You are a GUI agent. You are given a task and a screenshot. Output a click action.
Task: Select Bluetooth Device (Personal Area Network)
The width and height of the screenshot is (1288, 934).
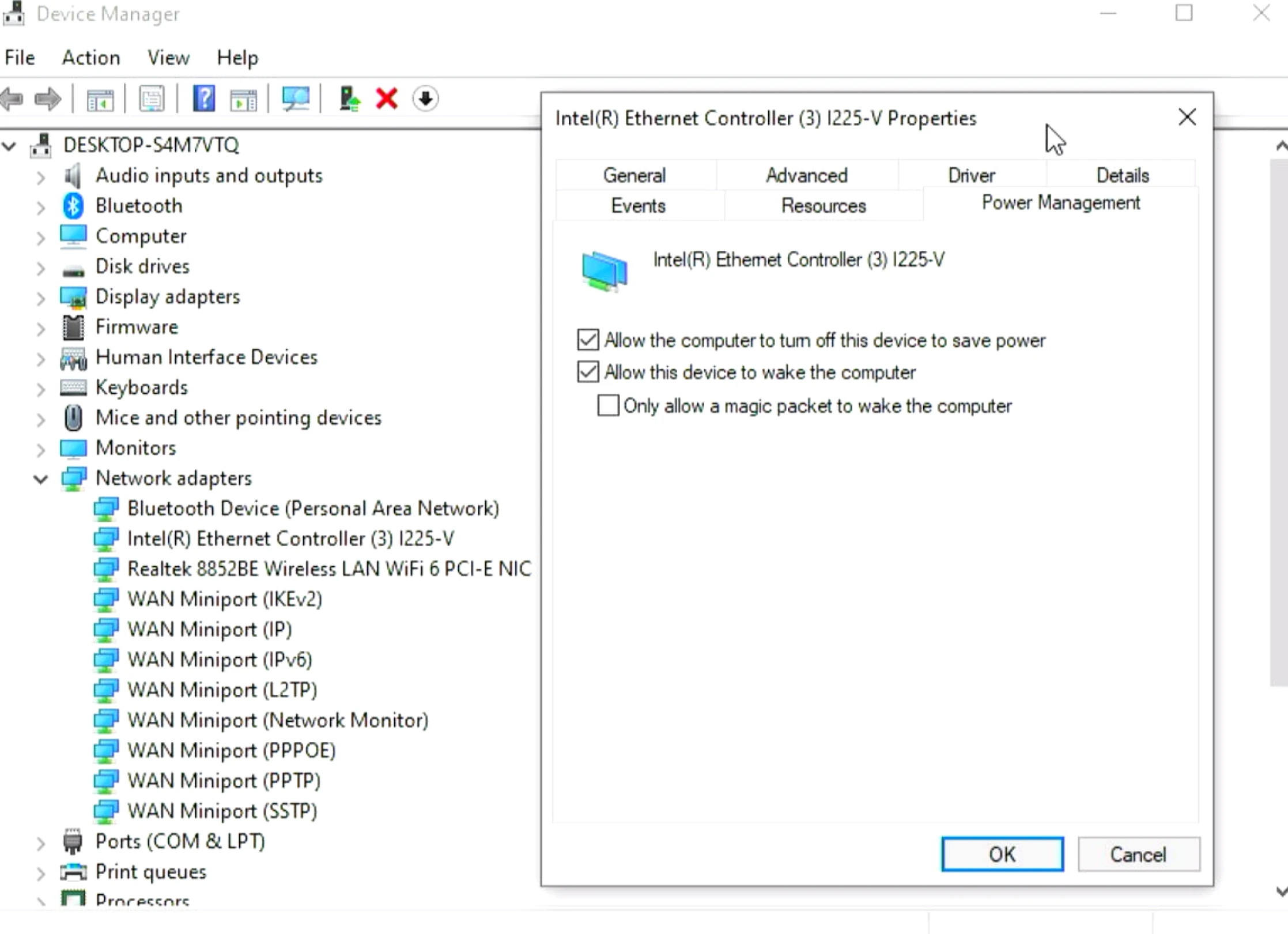(313, 509)
